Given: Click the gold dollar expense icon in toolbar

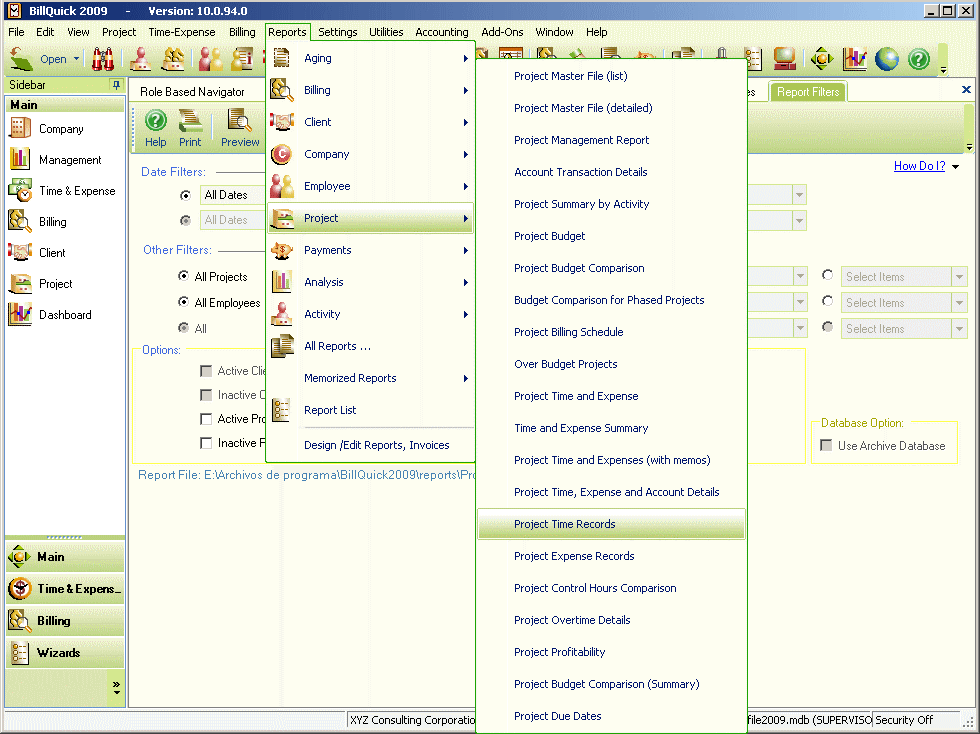Looking at the screenshot, I should [173, 59].
